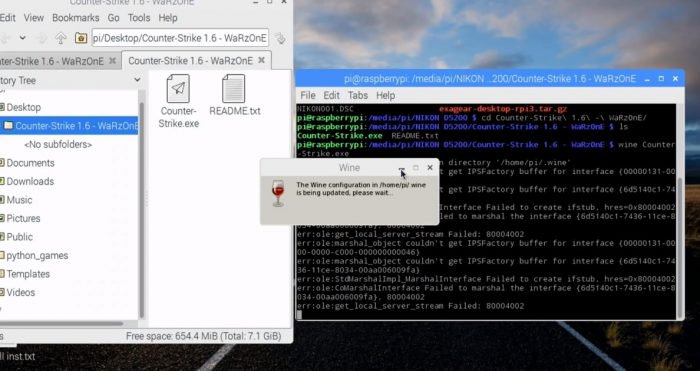This screenshot has height=371, width=700.
Task: Open the View menu in the file manager
Action: point(33,18)
